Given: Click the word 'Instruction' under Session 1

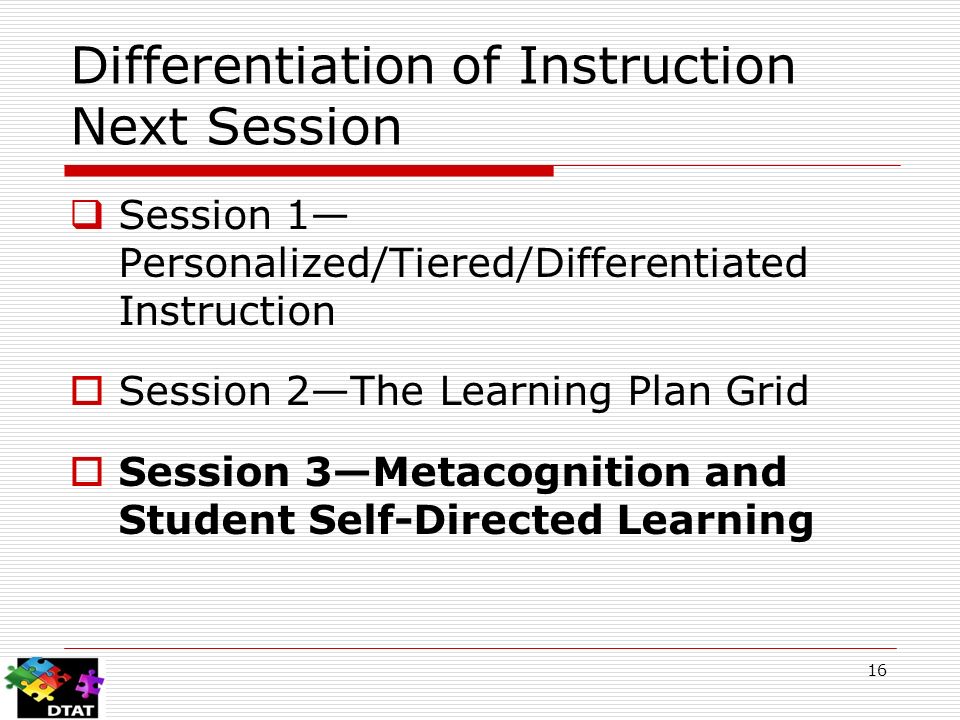Looking at the screenshot, I should point(227,311).
